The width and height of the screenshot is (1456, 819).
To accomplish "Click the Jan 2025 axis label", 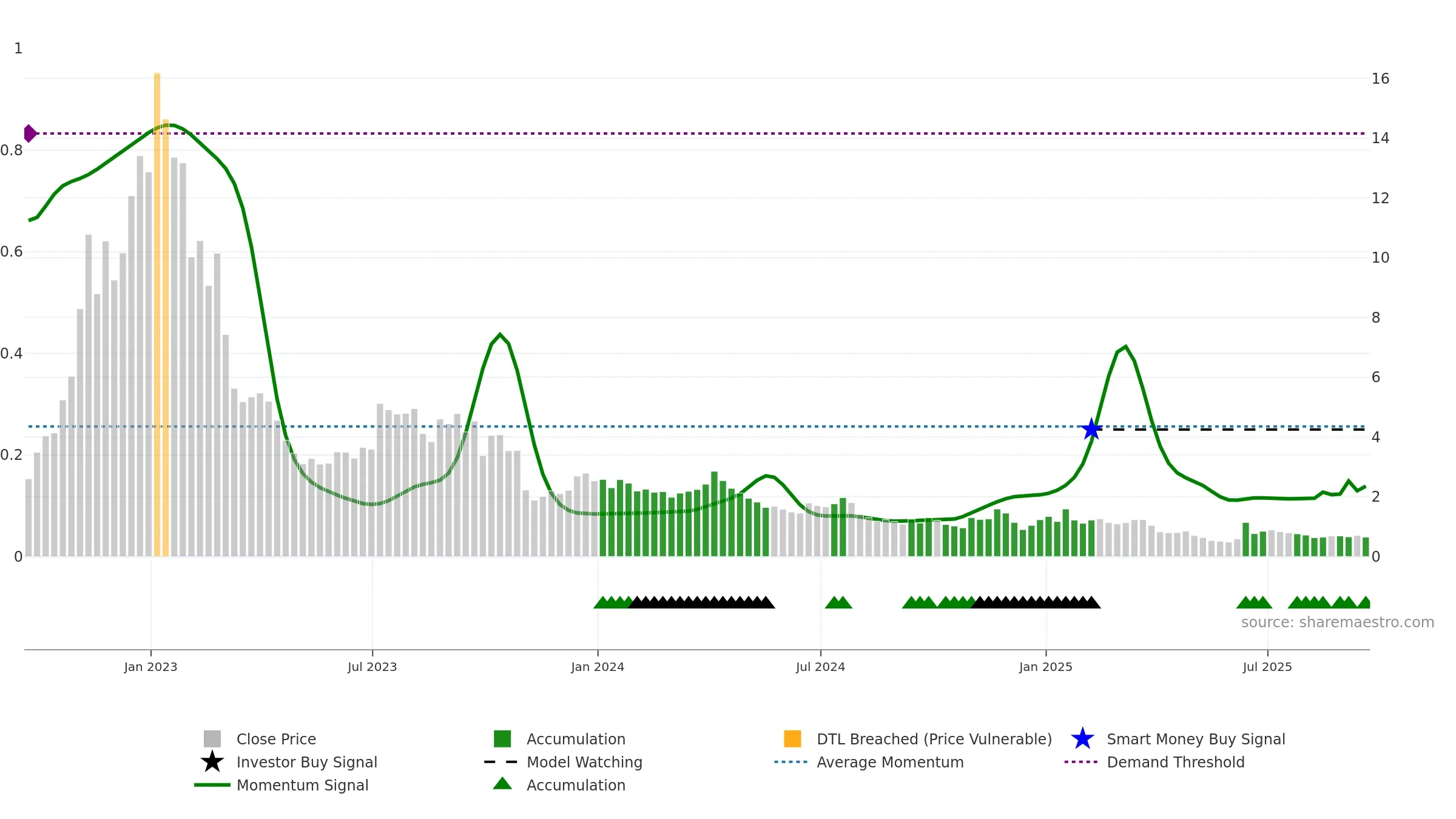I will (1046, 667).
